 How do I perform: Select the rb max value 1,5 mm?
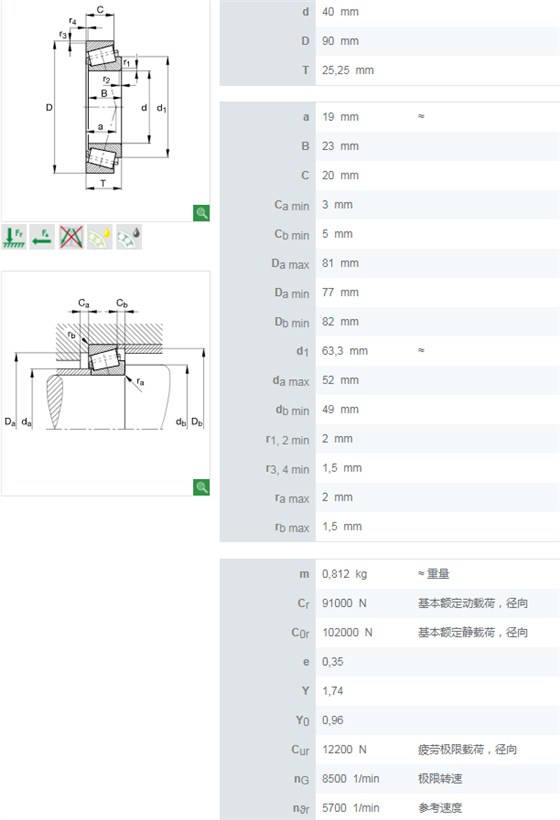coord(342,527)
